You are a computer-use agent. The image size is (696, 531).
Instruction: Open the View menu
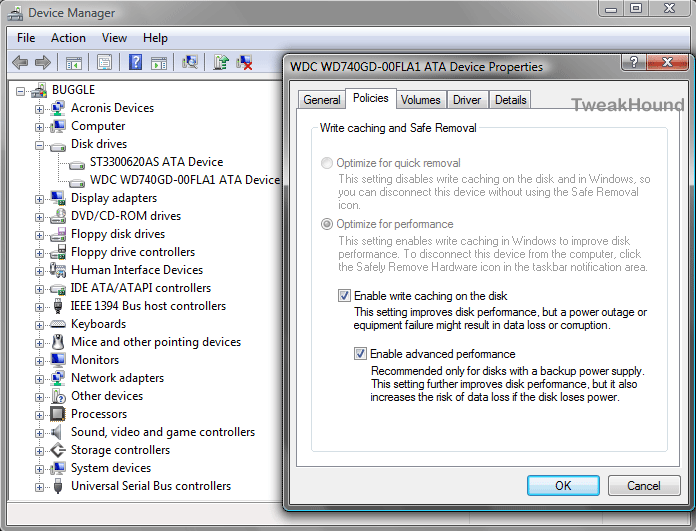point(114,38)
